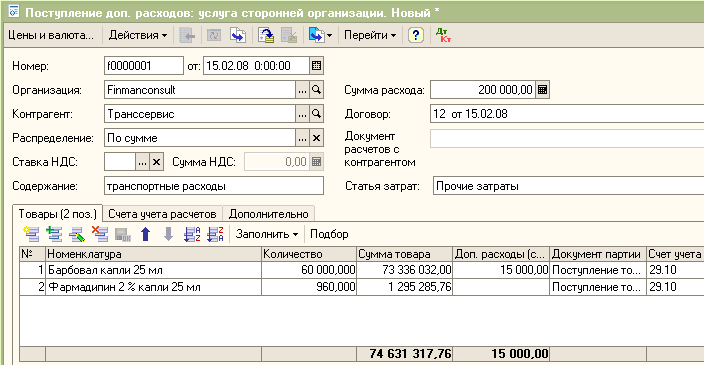Click the Договор field

point(567,114)
